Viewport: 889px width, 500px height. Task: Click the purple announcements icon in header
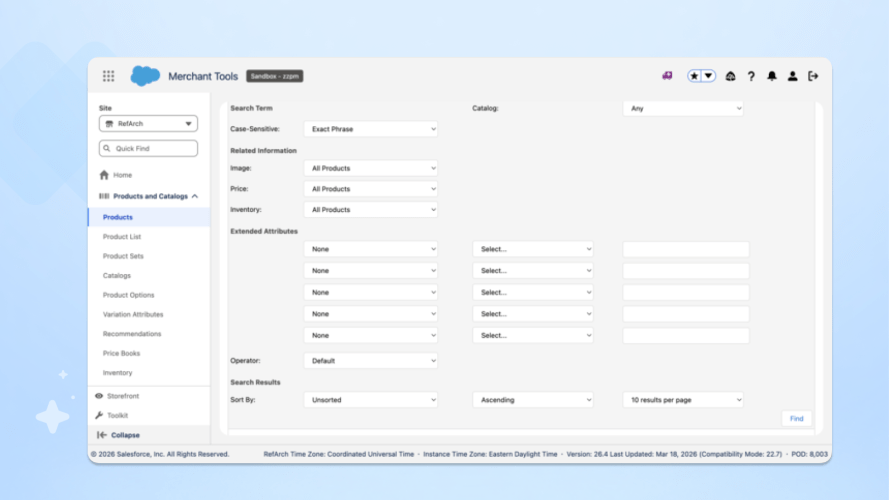click(x=667, y=76)
